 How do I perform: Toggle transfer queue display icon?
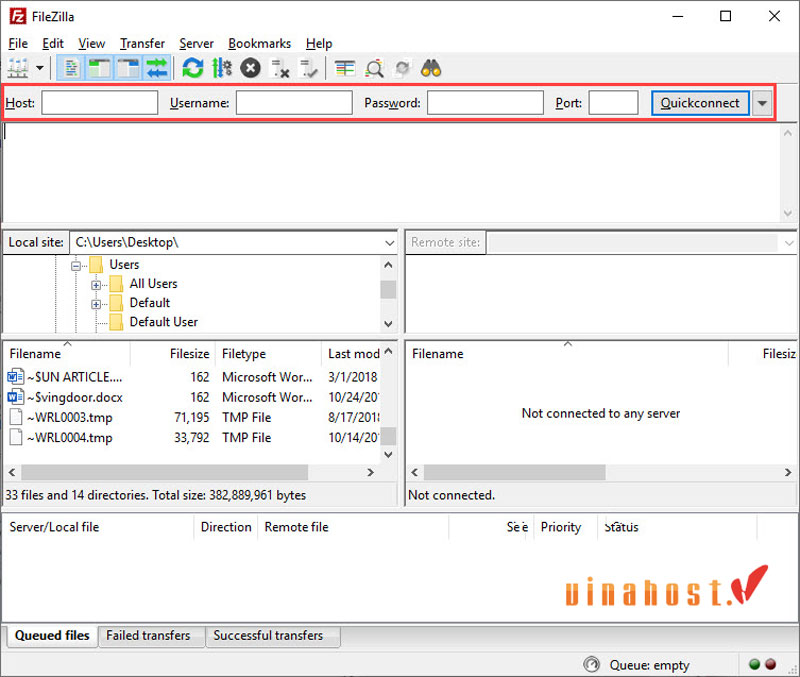pos(156,68)
